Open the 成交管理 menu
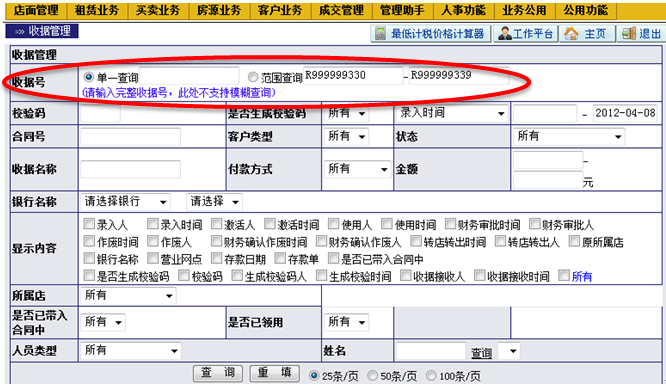The height and width of the screenshot is (385, 666). 341,10
